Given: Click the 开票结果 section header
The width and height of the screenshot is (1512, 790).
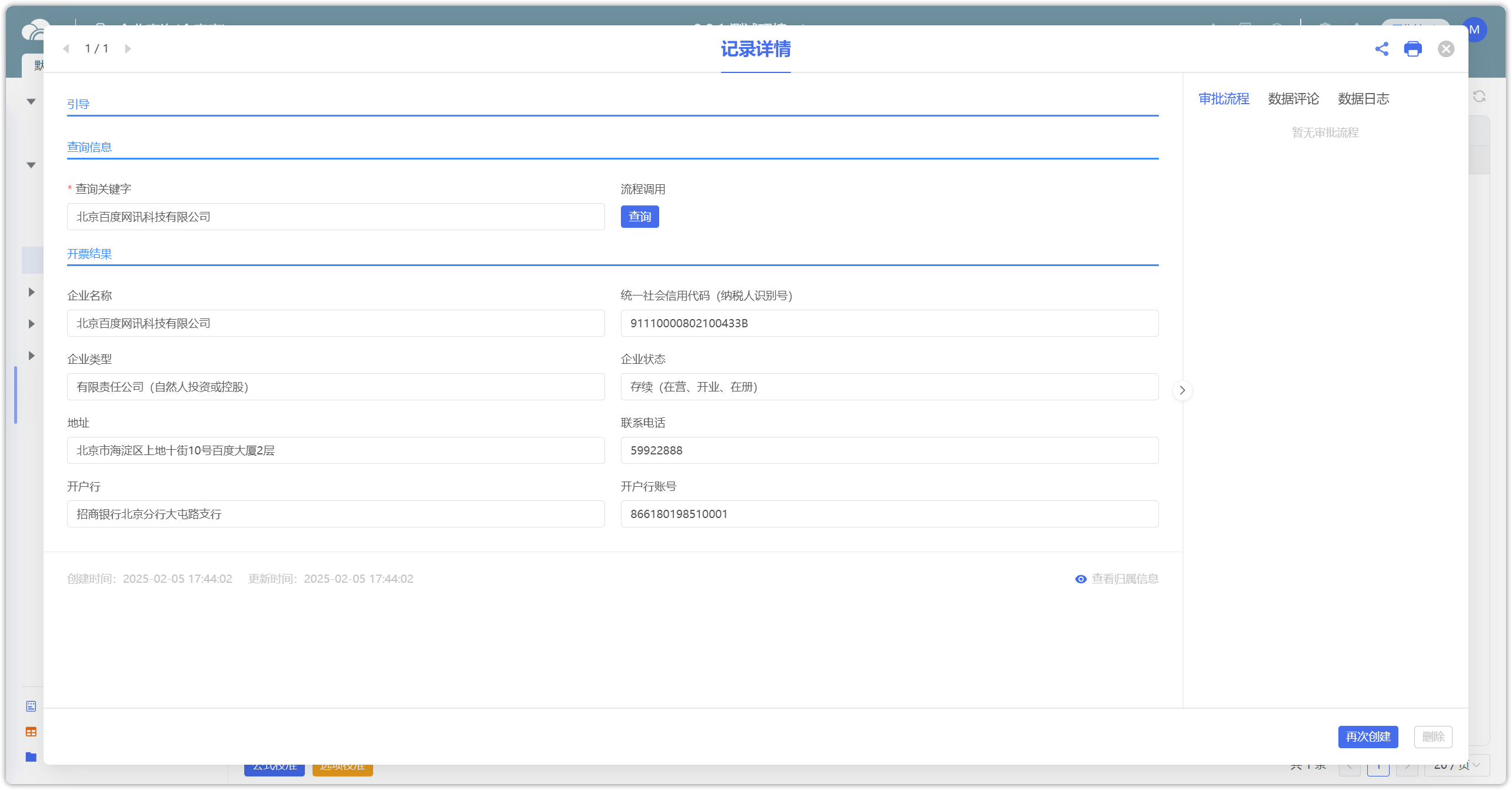Looking at the screenshot, I should pyautogui.click(x=89, y=254).
